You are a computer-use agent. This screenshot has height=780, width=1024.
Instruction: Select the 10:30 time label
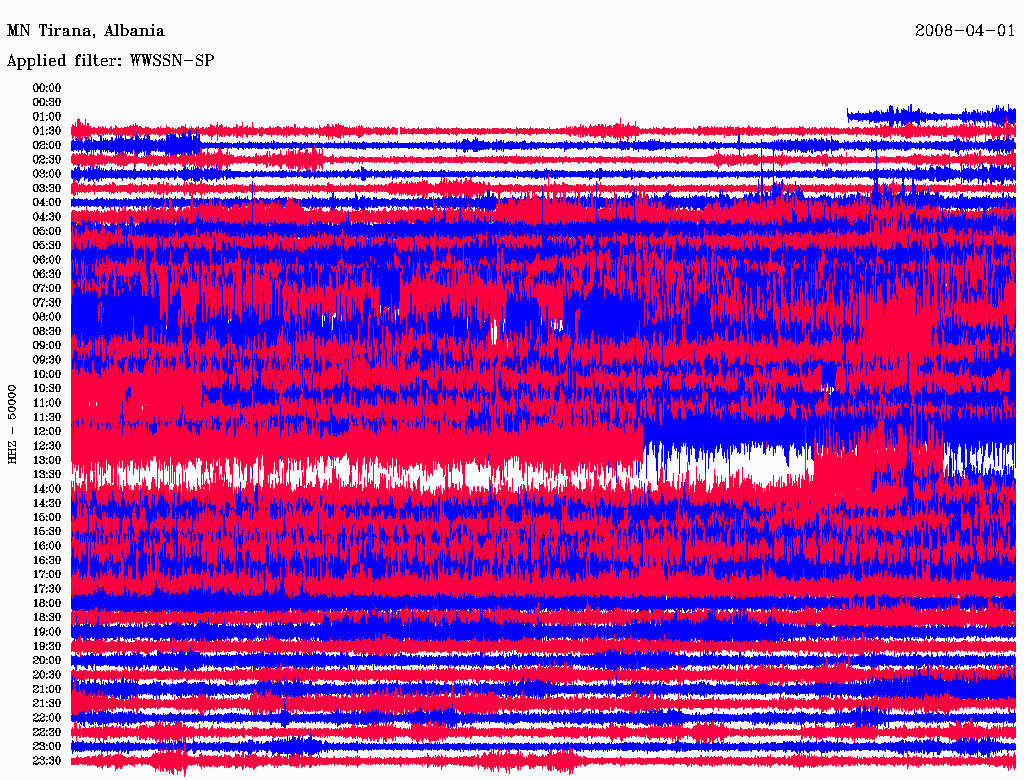click(46, 388)
